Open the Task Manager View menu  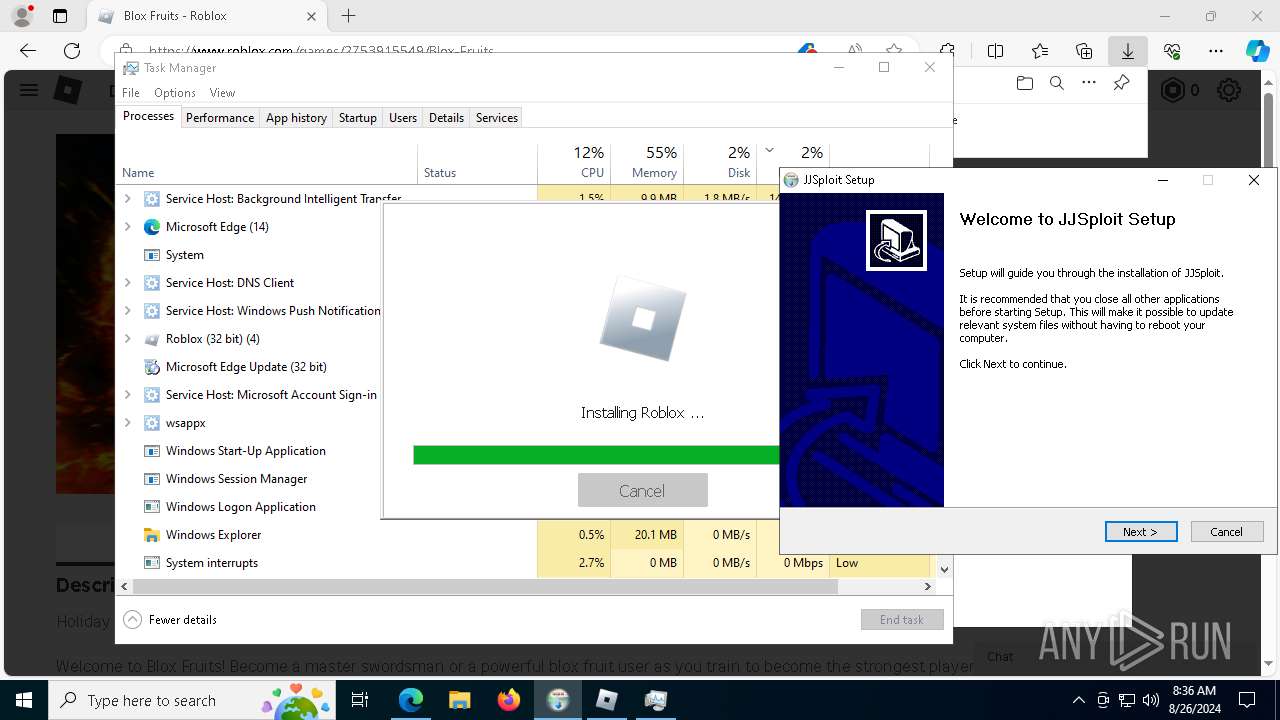coord(222,92)
